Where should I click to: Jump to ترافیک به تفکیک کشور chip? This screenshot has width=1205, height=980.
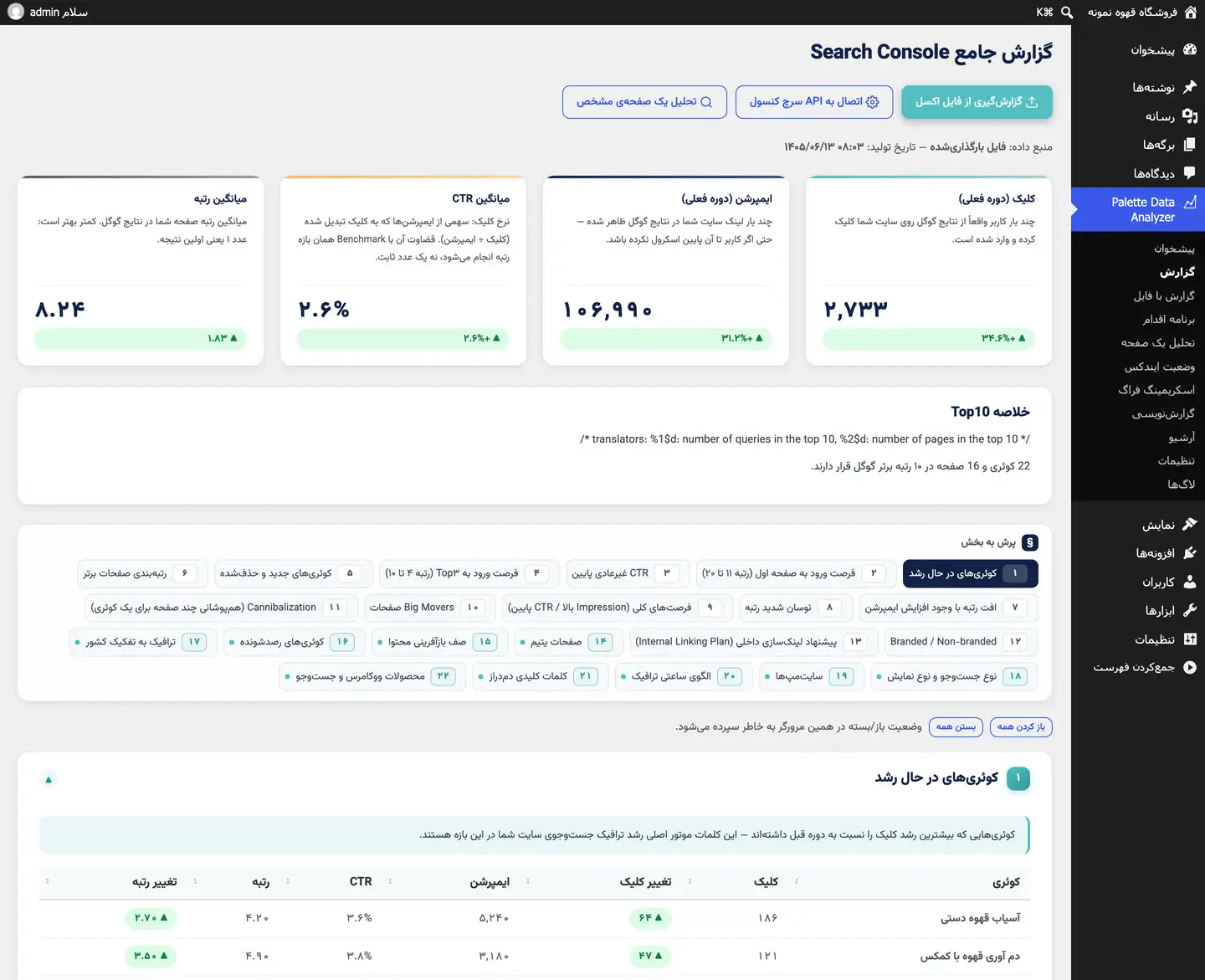[143, 642]
